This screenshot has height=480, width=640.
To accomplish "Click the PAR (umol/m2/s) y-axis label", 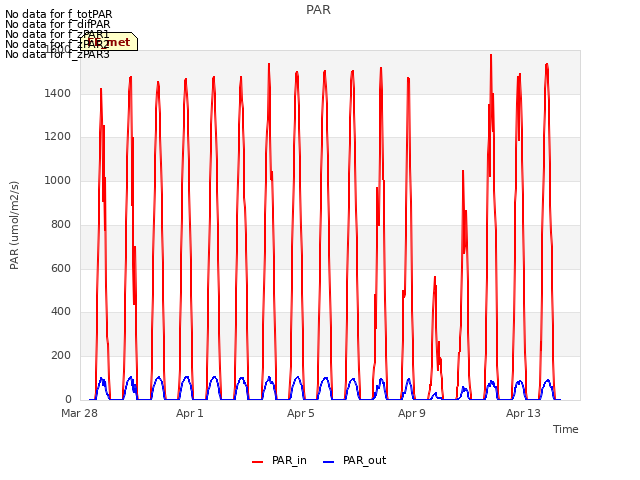I will point(14,225).
